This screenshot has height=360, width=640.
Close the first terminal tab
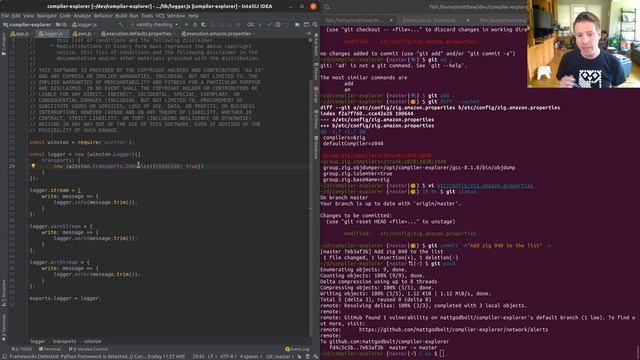point(391,20)
